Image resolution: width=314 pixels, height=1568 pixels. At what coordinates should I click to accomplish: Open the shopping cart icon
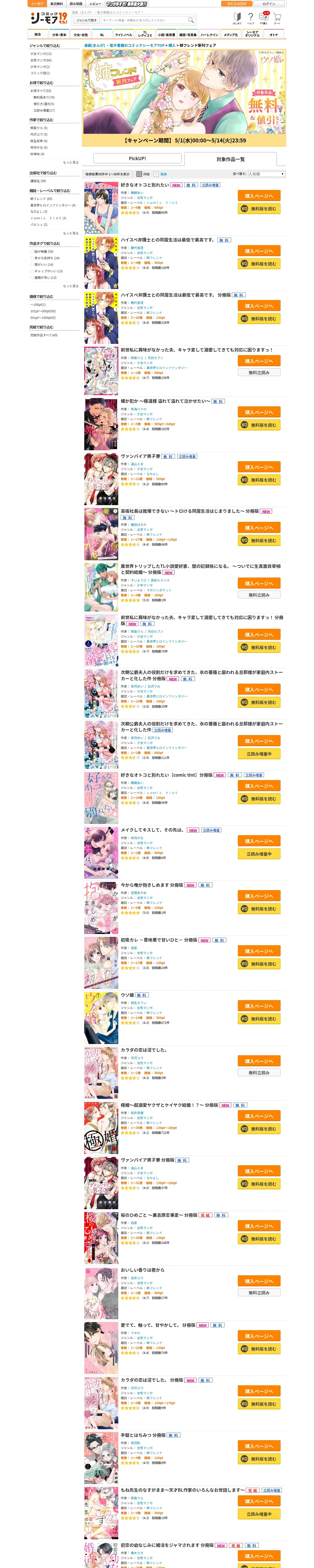[277, 18]
